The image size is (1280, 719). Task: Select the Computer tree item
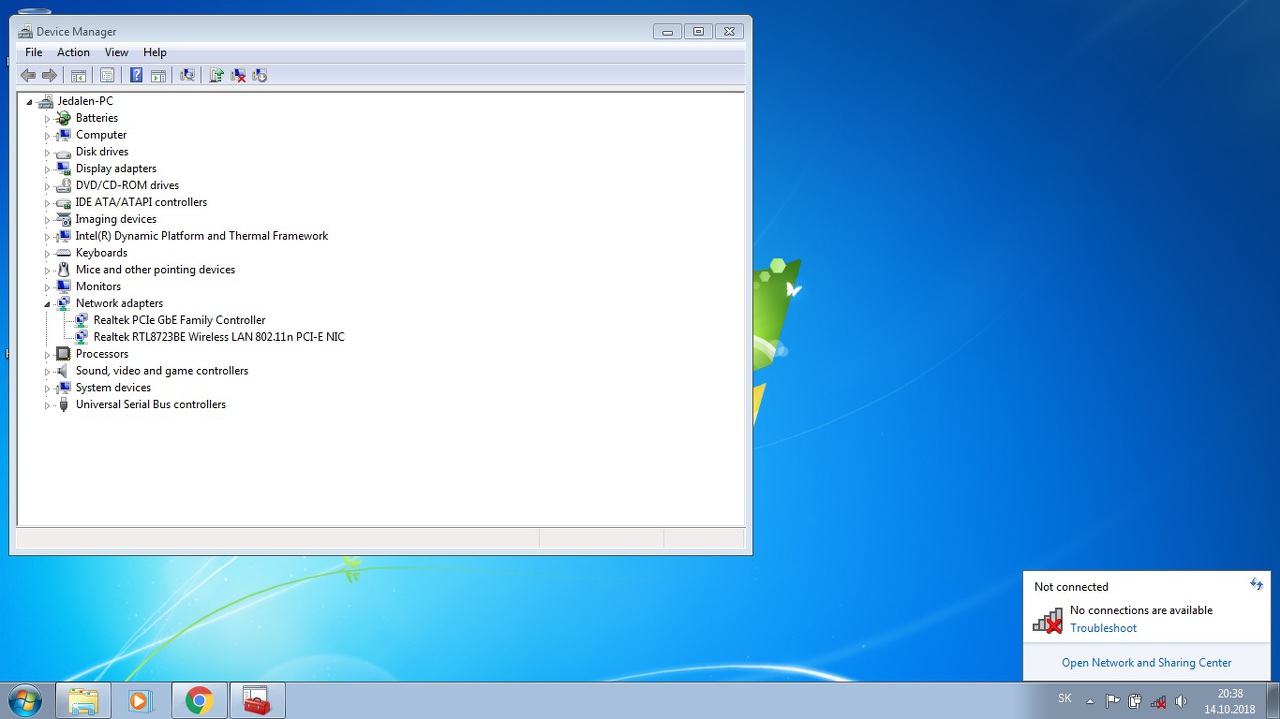coord(101,135)
